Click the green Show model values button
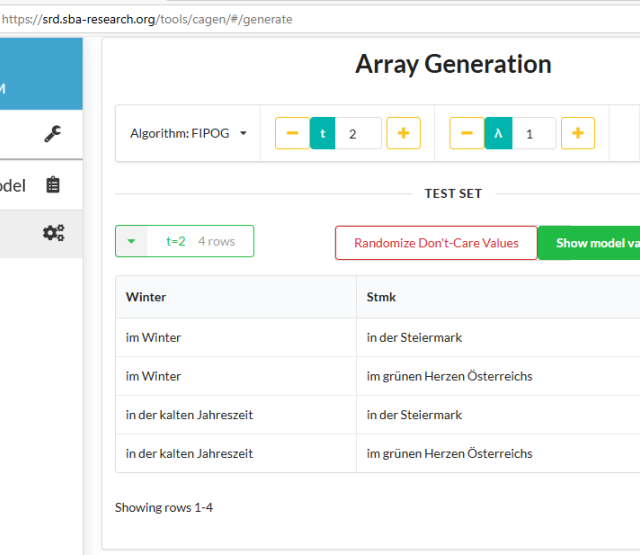The image size is (640, 555). pos(589,243)
